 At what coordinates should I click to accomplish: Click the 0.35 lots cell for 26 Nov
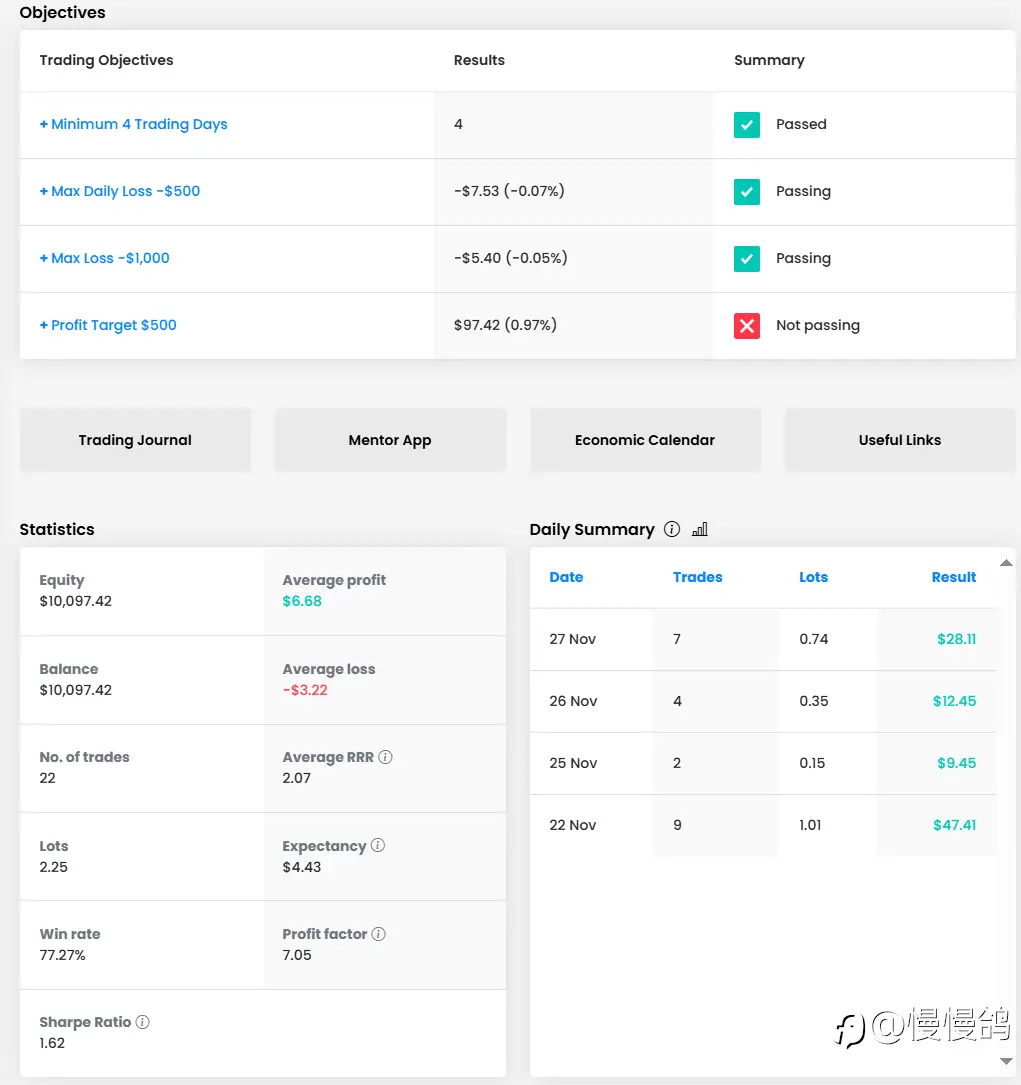(x=813, y=702)
